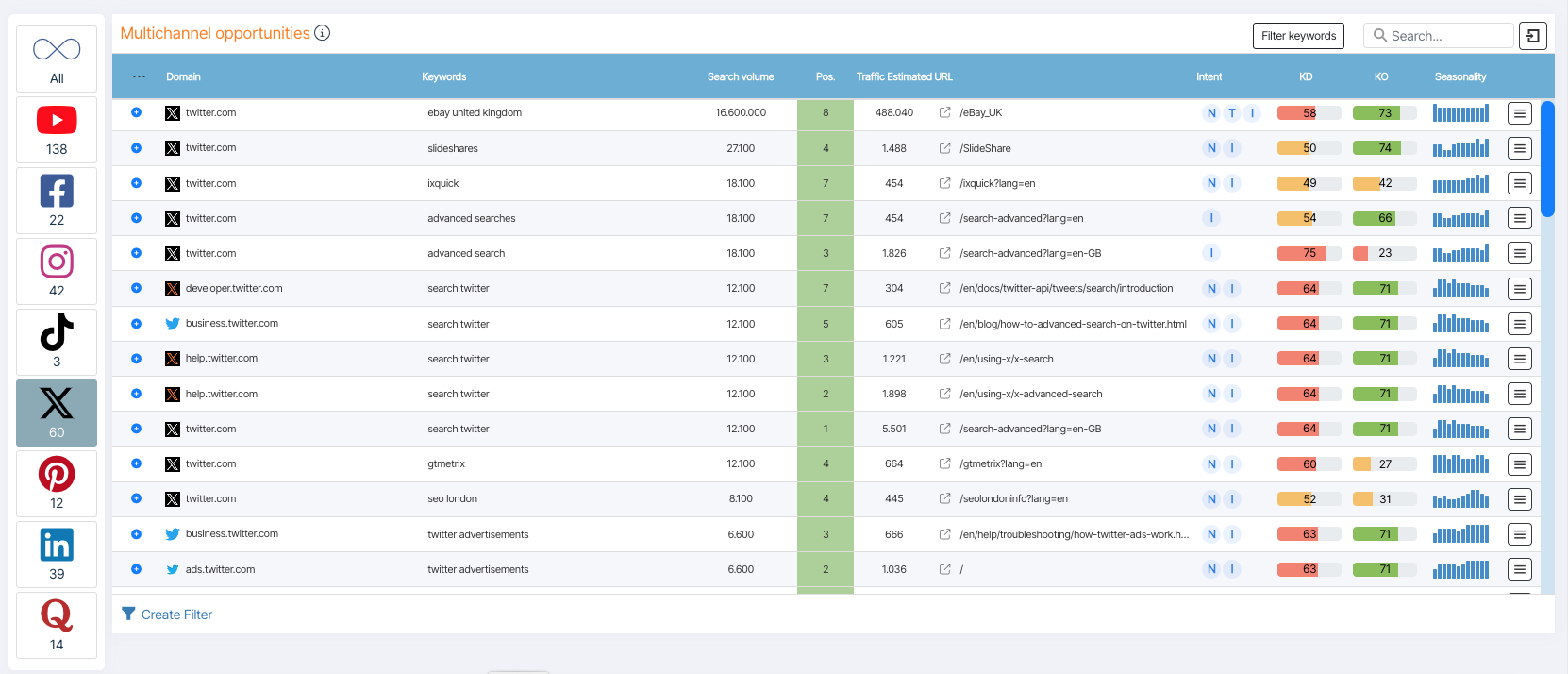The image size is (1568, 674).
Task: Open the /SlideShare URL link
Action: [x=985, y=148]
